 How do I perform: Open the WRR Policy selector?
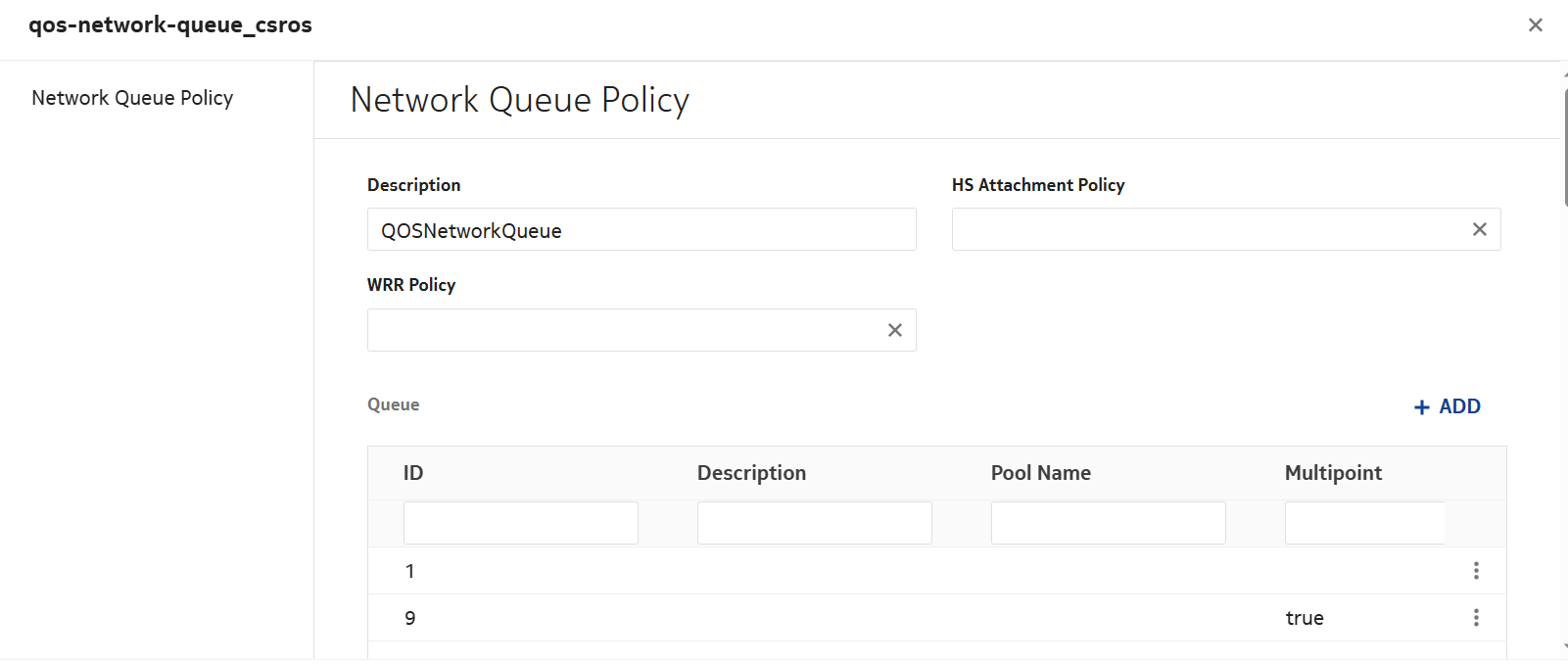(x=622, y=330)
